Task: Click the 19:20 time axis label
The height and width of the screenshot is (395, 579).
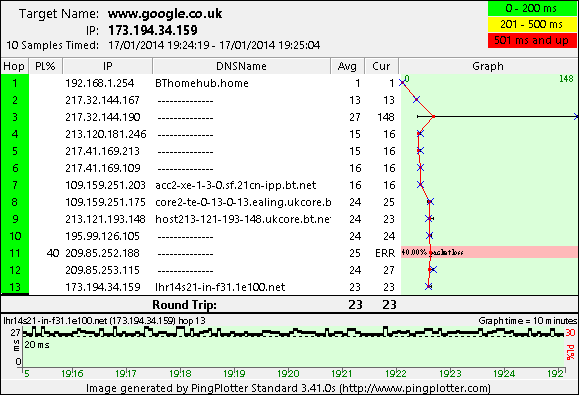Action: click(x=288, y=374)
